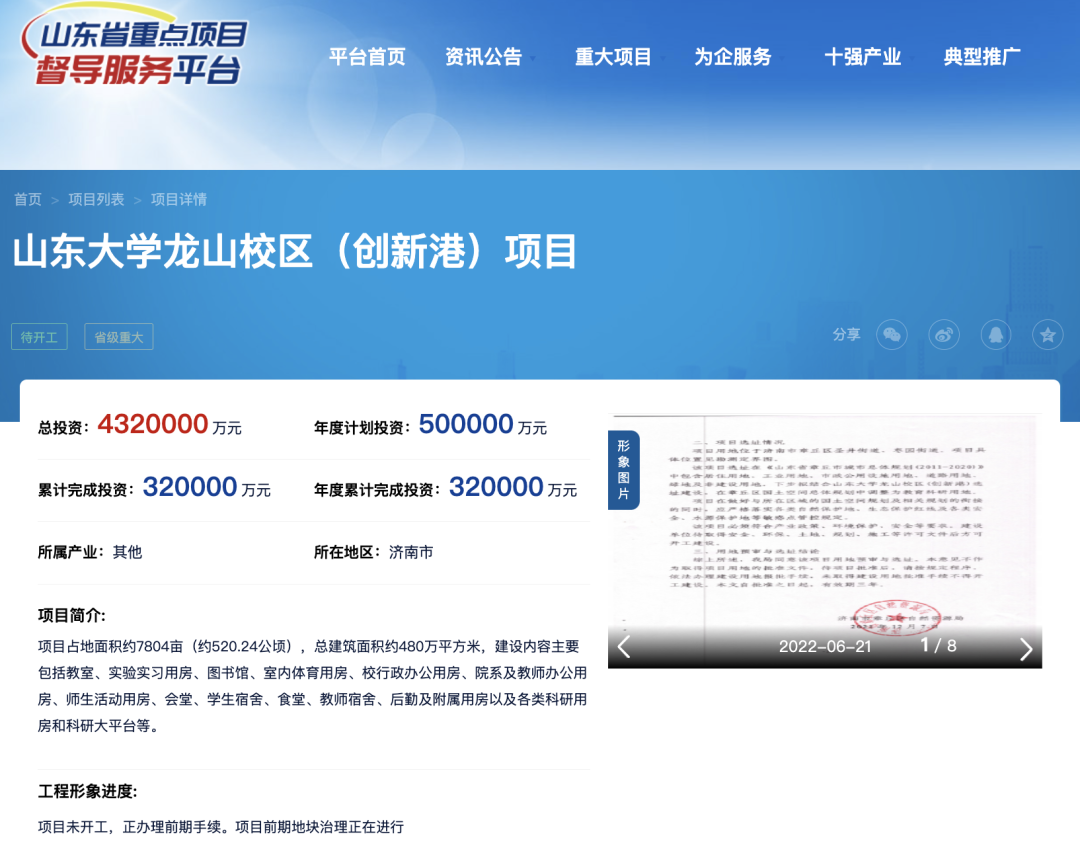This screenshot has width=1080, height=857.
Task: Click the 省级重大 tag
Action: pyautogui.click(x=118, y=337)
